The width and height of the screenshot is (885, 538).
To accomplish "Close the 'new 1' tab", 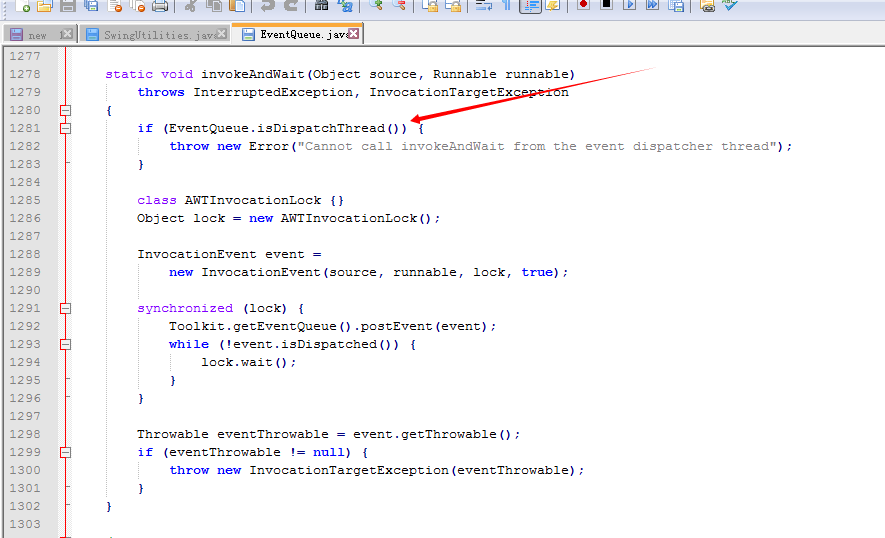I will click(x=66, y=34).
